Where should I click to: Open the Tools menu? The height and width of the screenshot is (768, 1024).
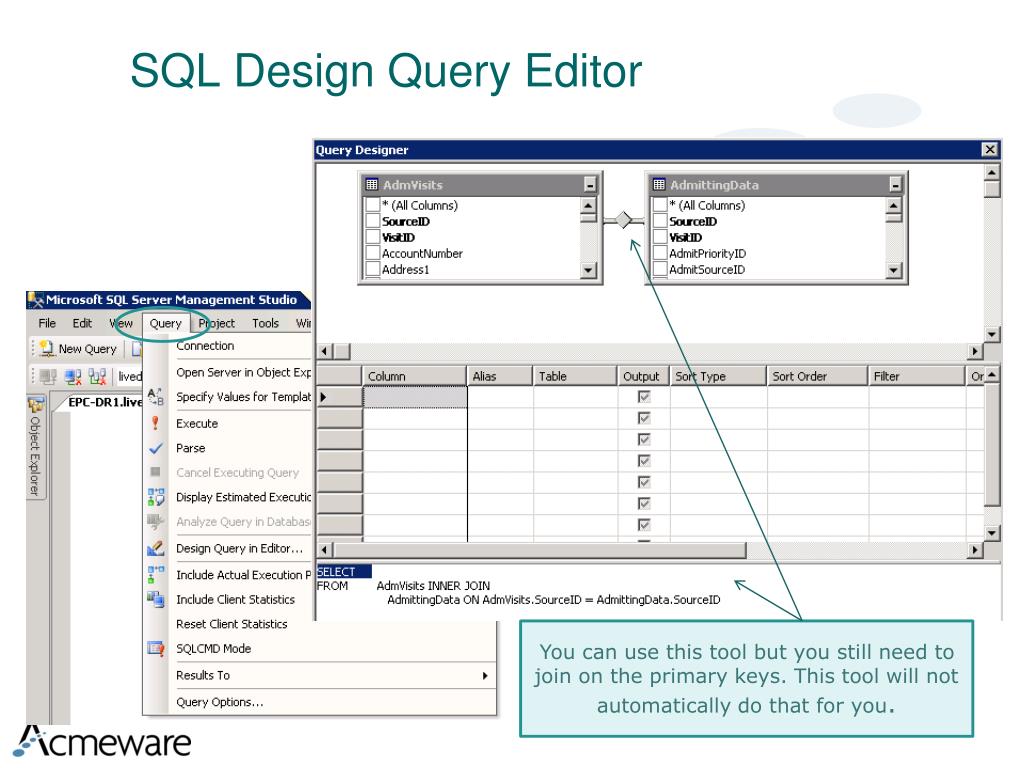point(265,323)
